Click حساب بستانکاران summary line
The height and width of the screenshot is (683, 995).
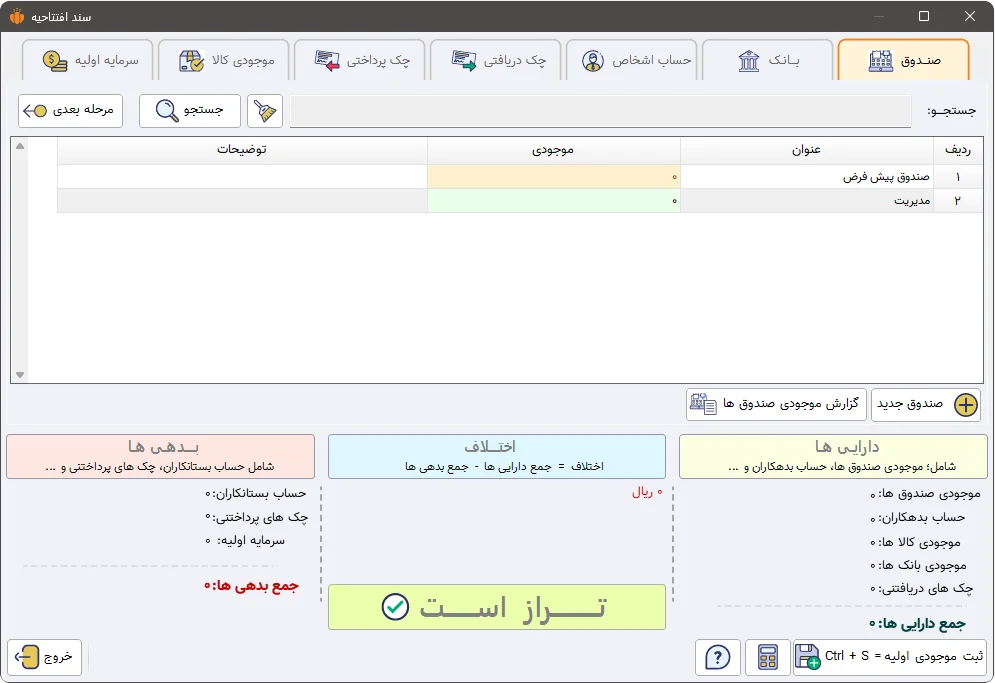point(256,493)
